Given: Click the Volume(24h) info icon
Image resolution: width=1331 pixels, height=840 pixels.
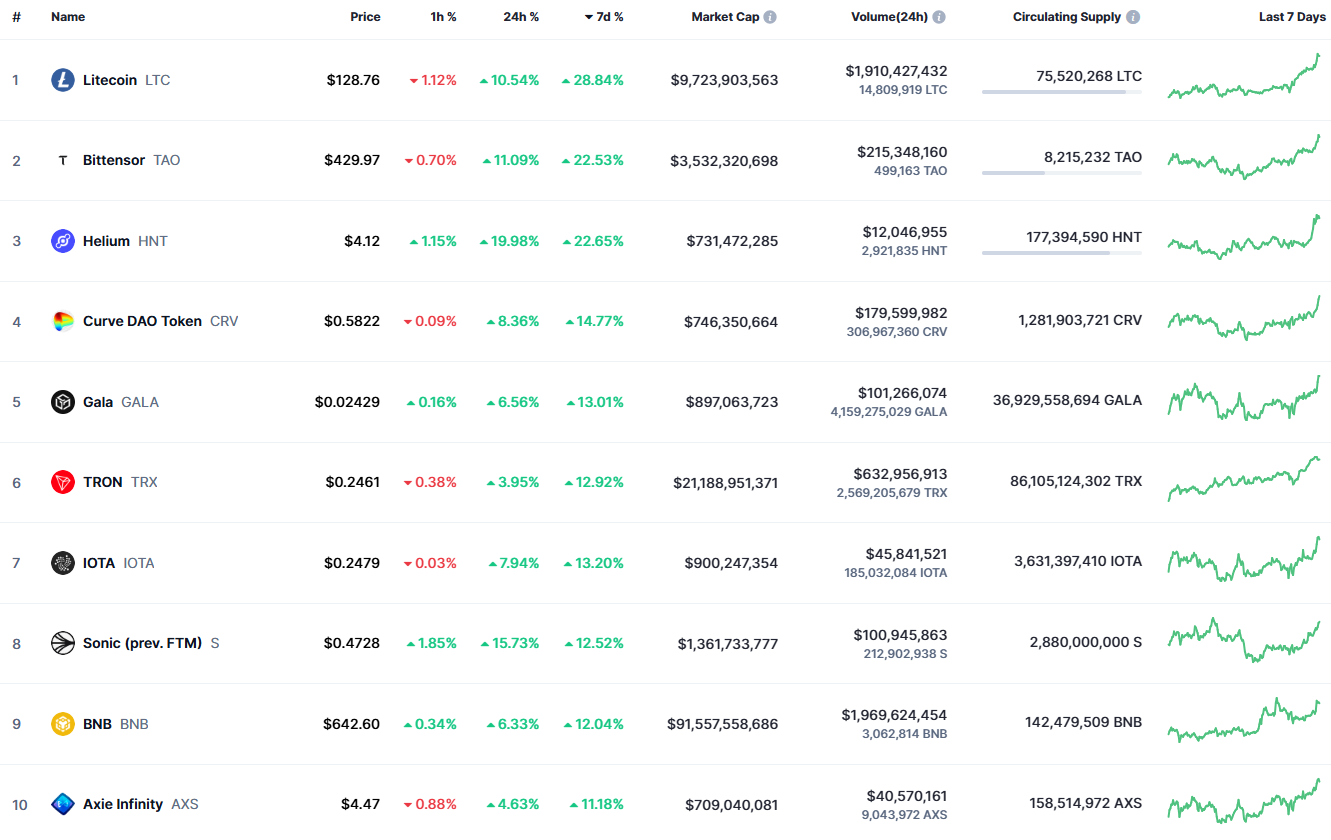Looking at the screenshot, I should tap(939, 17).
